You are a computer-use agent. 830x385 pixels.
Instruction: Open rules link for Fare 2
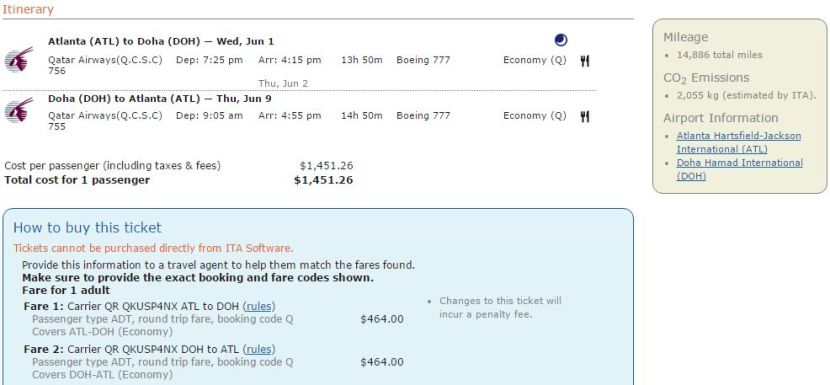[259, 349]
